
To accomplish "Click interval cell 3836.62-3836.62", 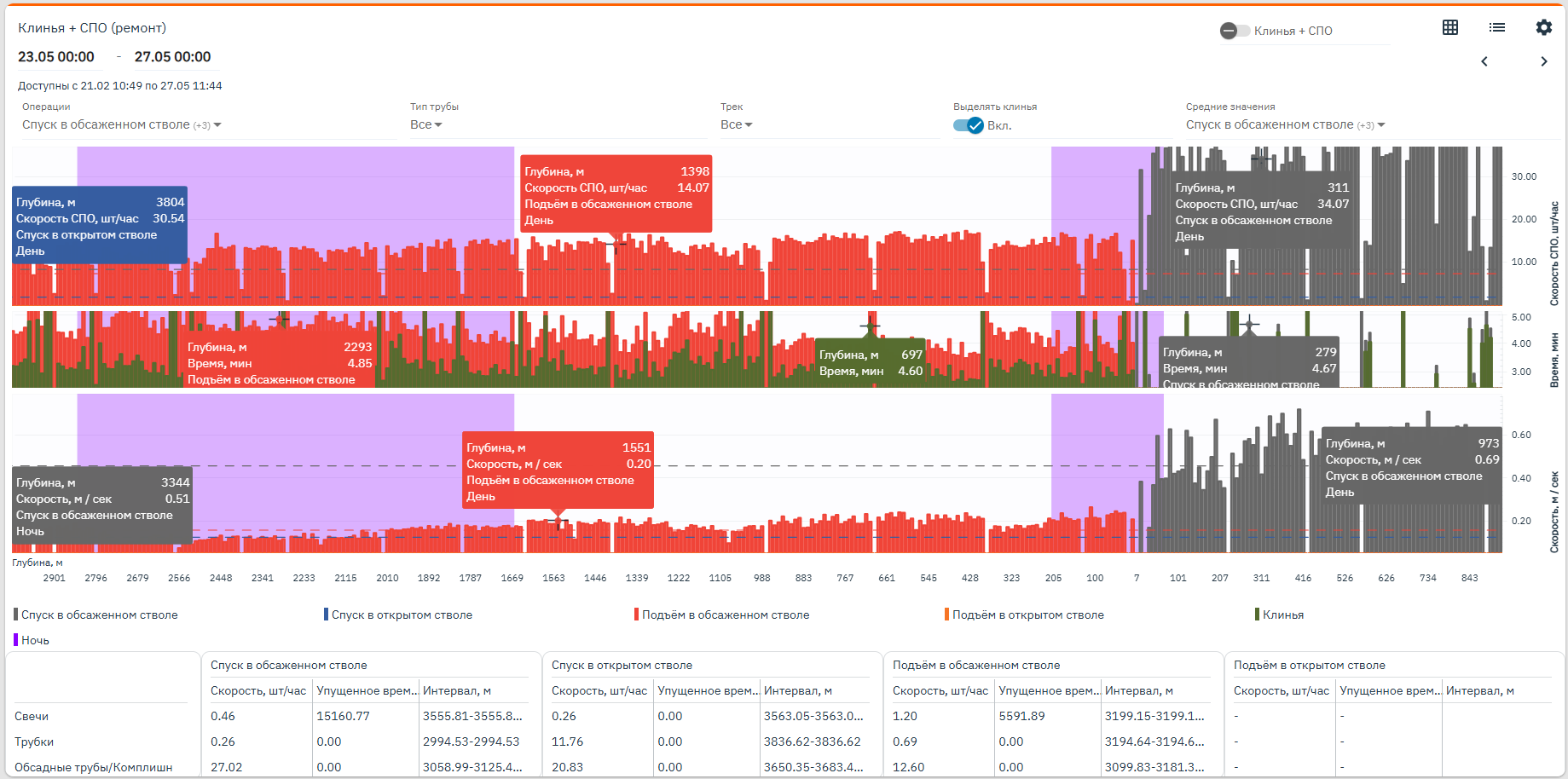I will (x=813, y=741).
